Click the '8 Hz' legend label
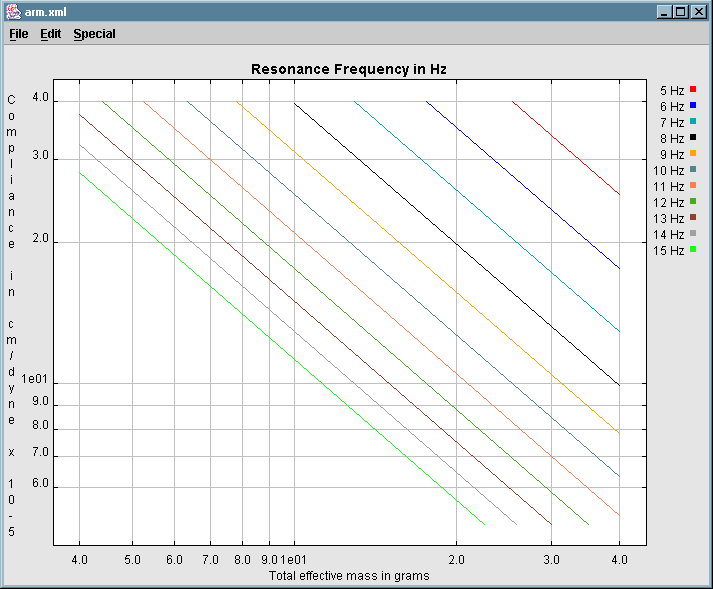713x589 pixels. 672,138
